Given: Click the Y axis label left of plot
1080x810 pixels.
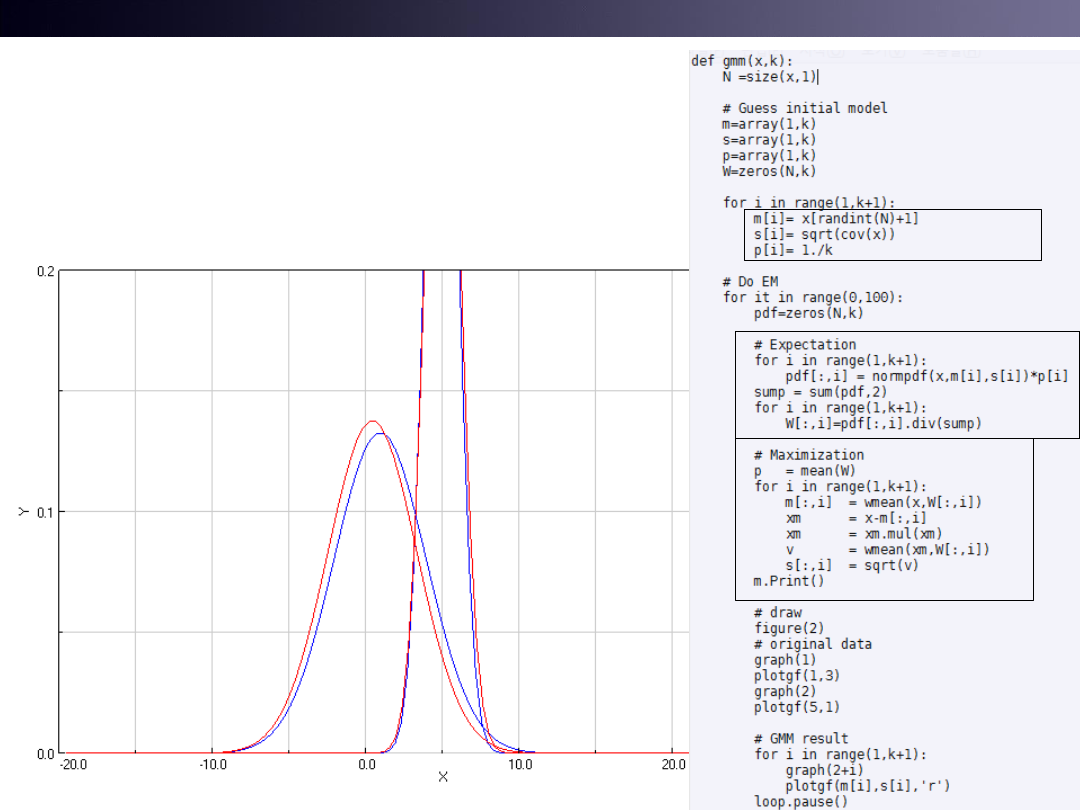Looking at the screenshot, I should tap(22, 511).
